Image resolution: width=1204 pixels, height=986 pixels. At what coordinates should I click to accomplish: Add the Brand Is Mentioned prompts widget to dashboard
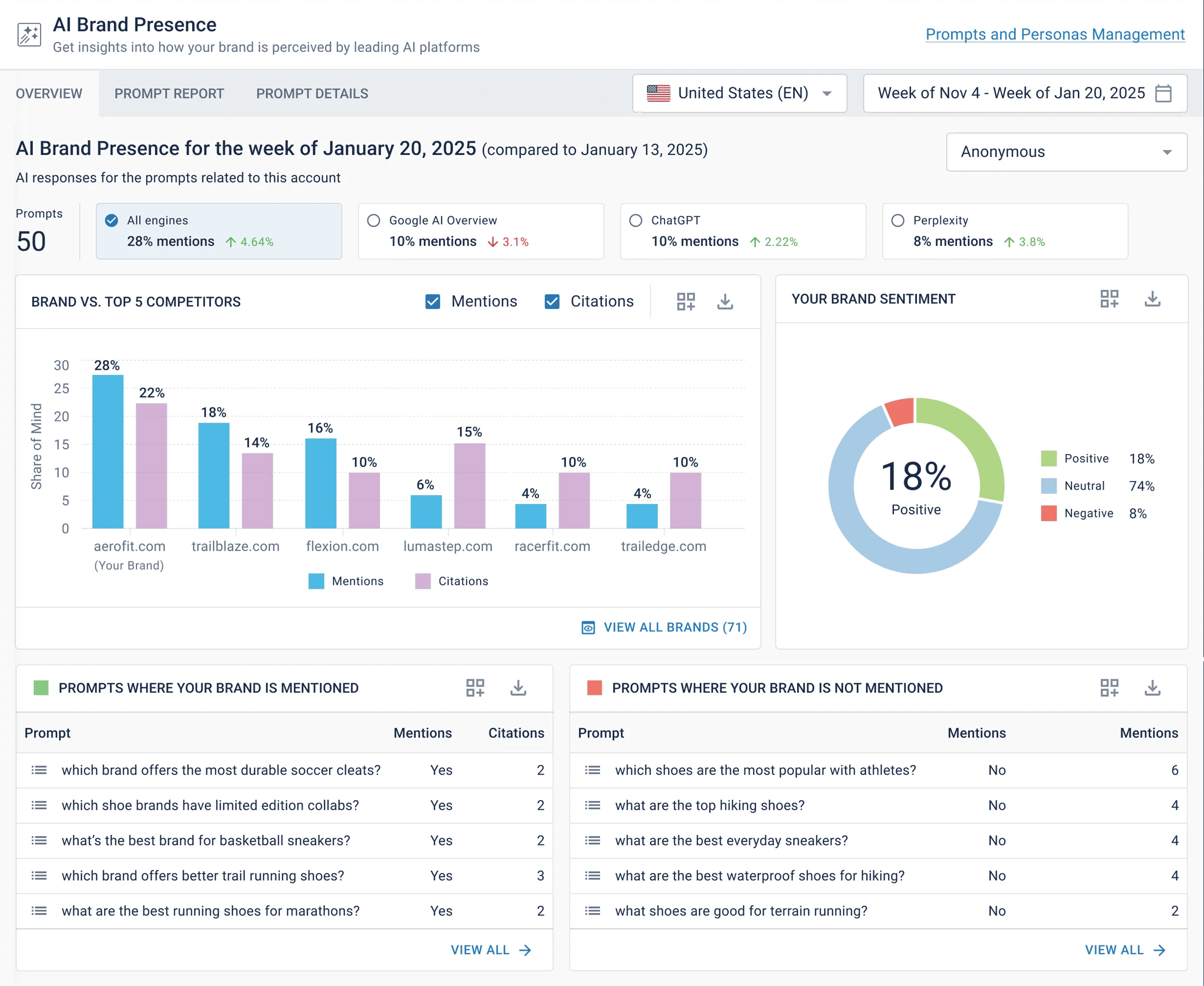pos(475,688)
